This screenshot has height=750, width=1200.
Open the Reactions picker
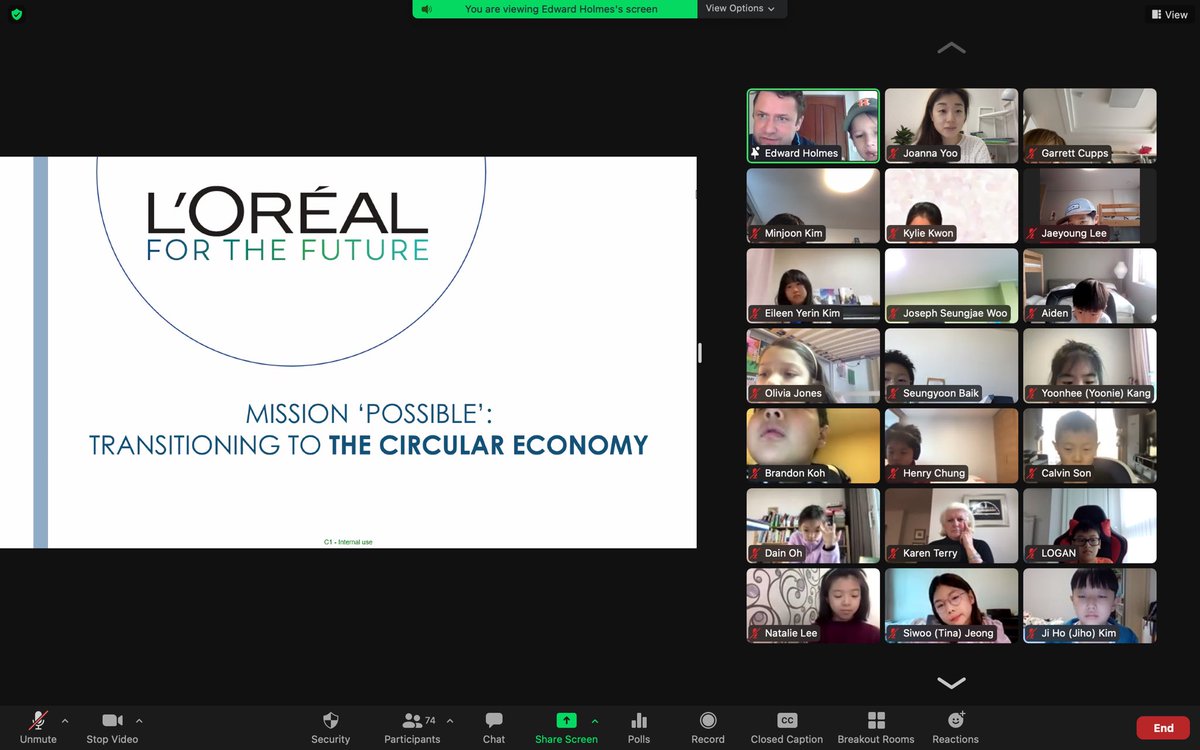tap(956, 727)
